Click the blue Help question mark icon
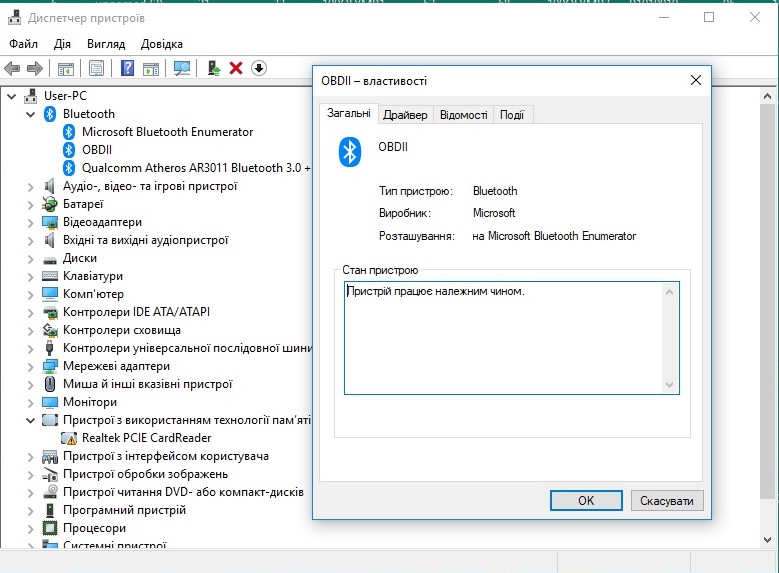The image size is (779, 573). click(x=128, y=68)
